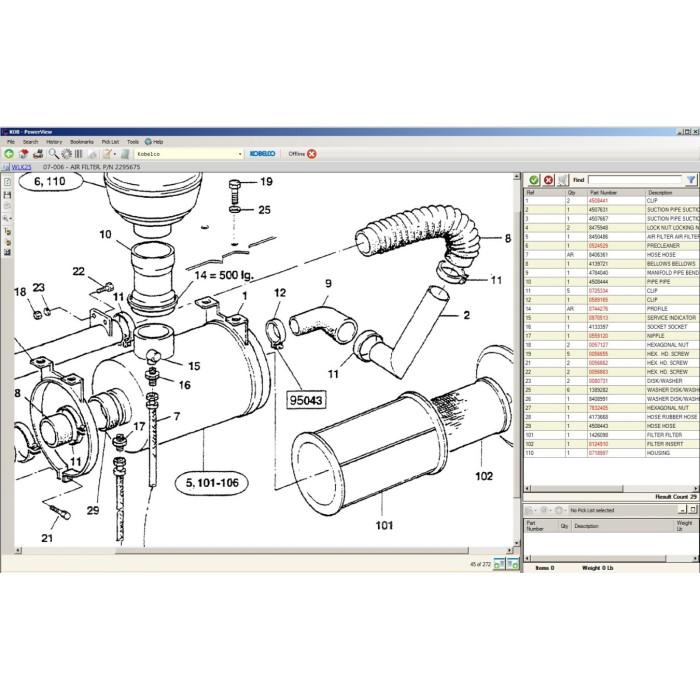Viewport: 700px width, 700px height.
Task: Click the red X clear icon in parts panel
Action: pos(548,180)
